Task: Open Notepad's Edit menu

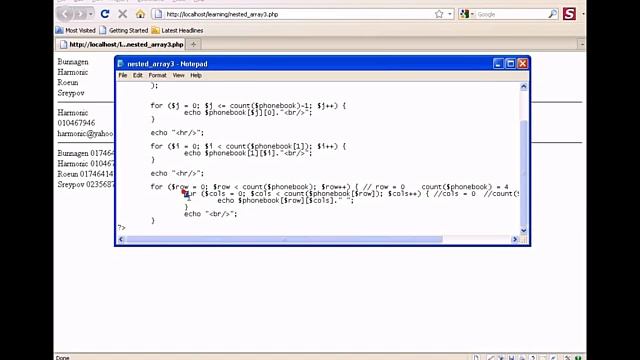Action: tap(138, 76)
